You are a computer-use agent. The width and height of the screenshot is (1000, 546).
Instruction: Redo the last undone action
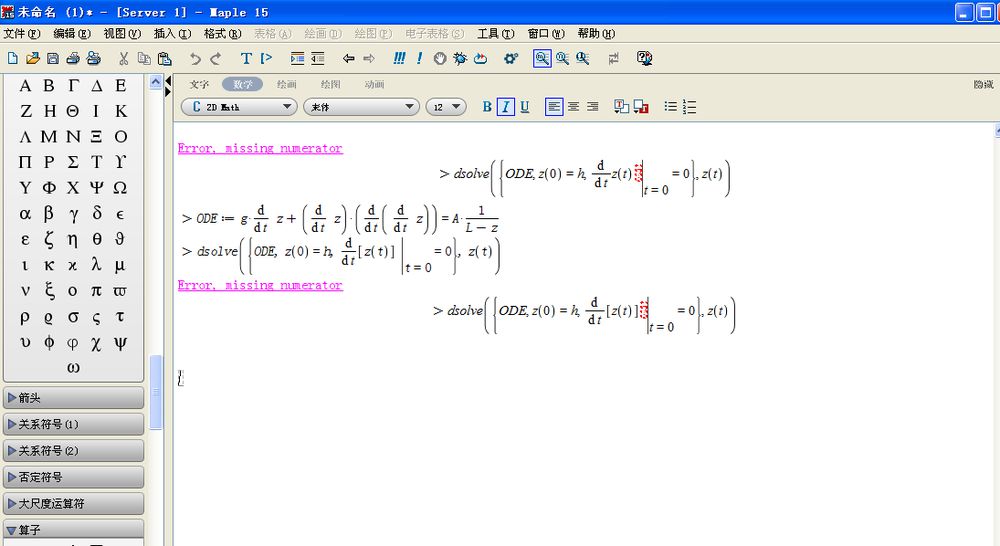point(216,59)
